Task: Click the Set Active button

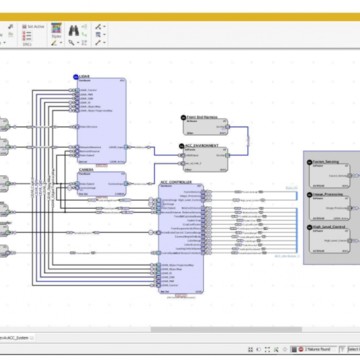Action: tap(33, 26)
